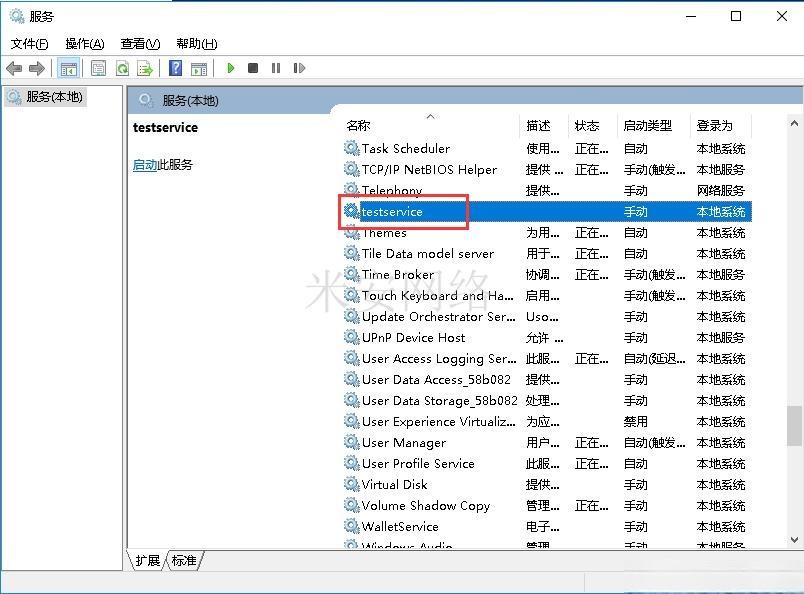Switch to the 标准 tab

184,560
